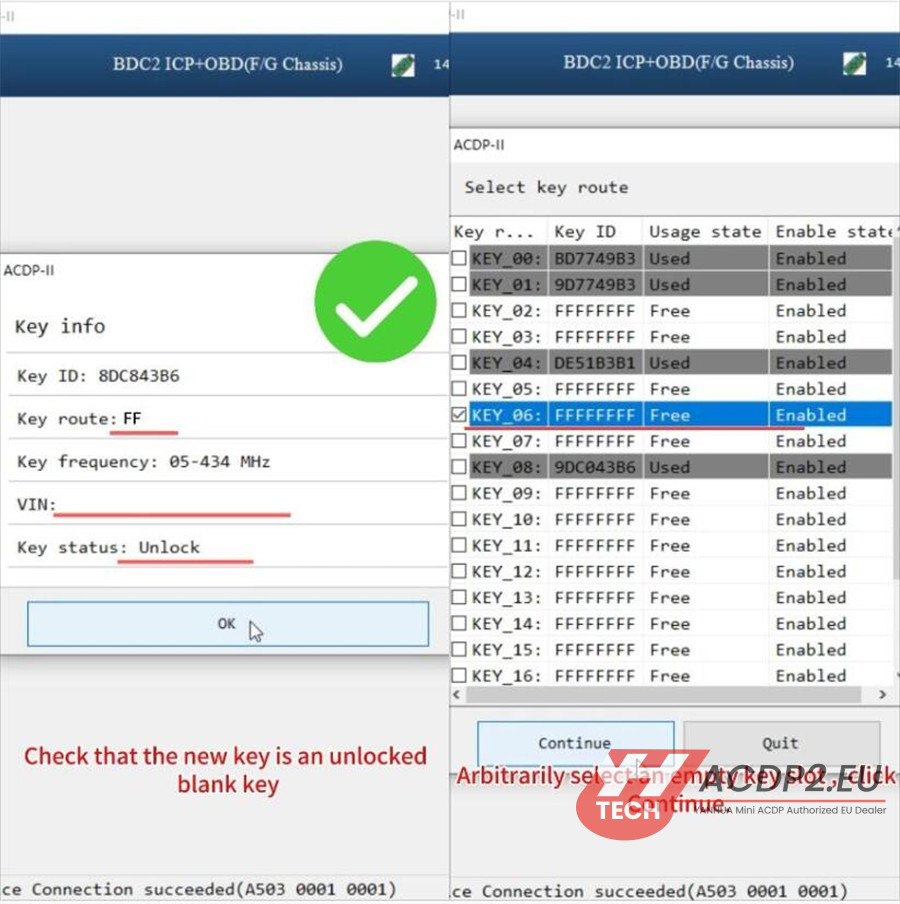
Task: Click the green device icon in left header
Action: point(403,65)
